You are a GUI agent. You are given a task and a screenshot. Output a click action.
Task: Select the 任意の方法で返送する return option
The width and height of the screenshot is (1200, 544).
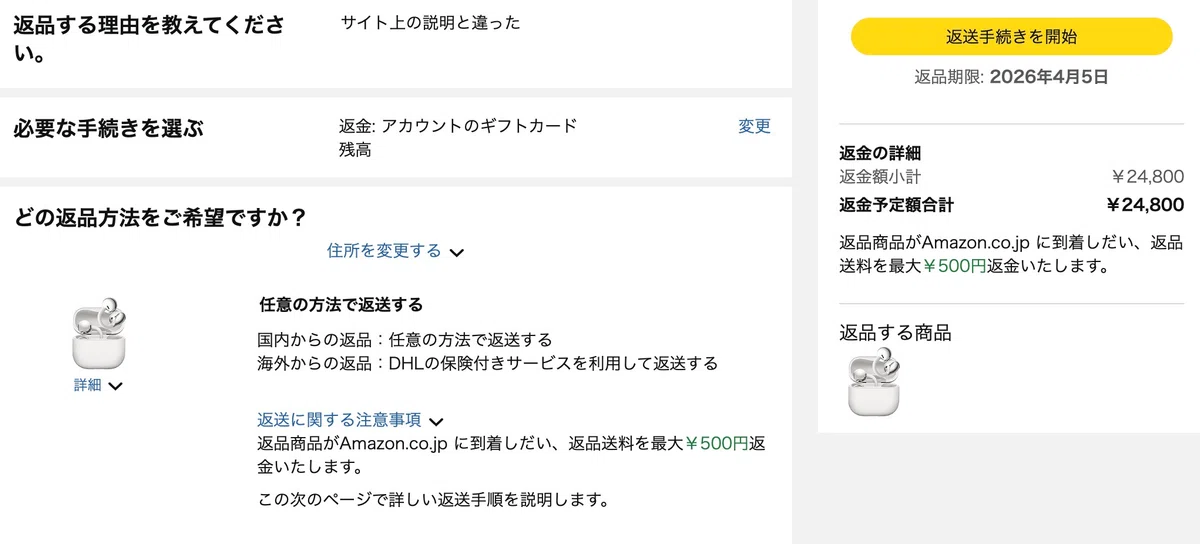point(341,304)
